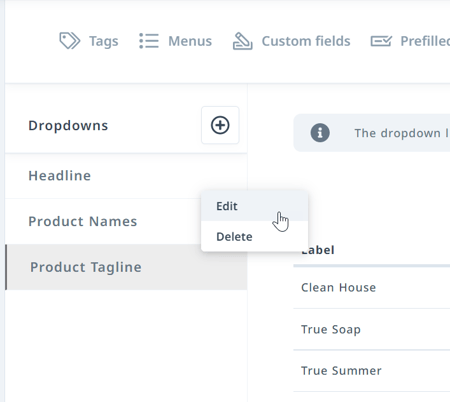Click the True Summer row
Screen dimensions: 450x402
372,371
